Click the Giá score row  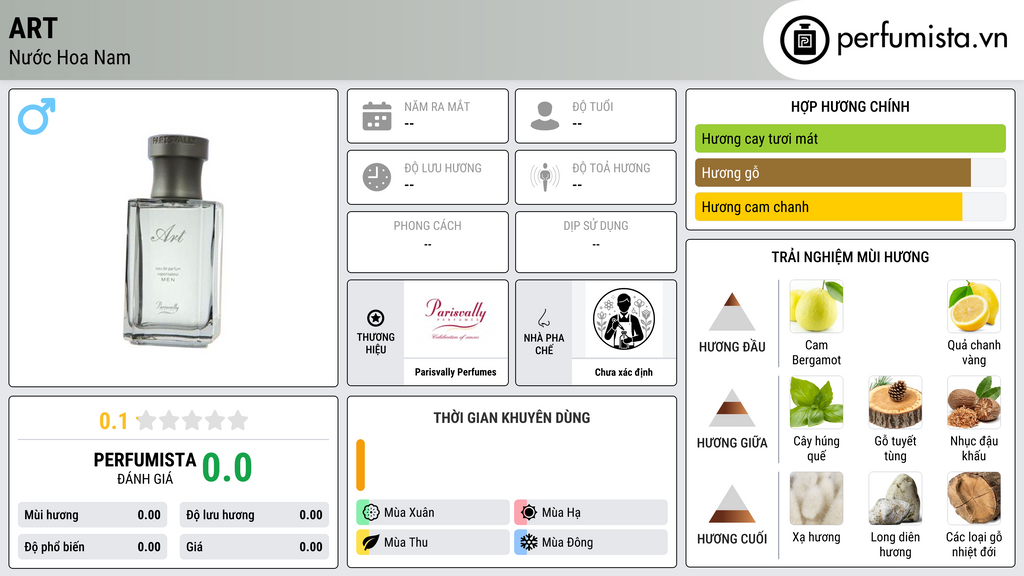click(254, 547)
